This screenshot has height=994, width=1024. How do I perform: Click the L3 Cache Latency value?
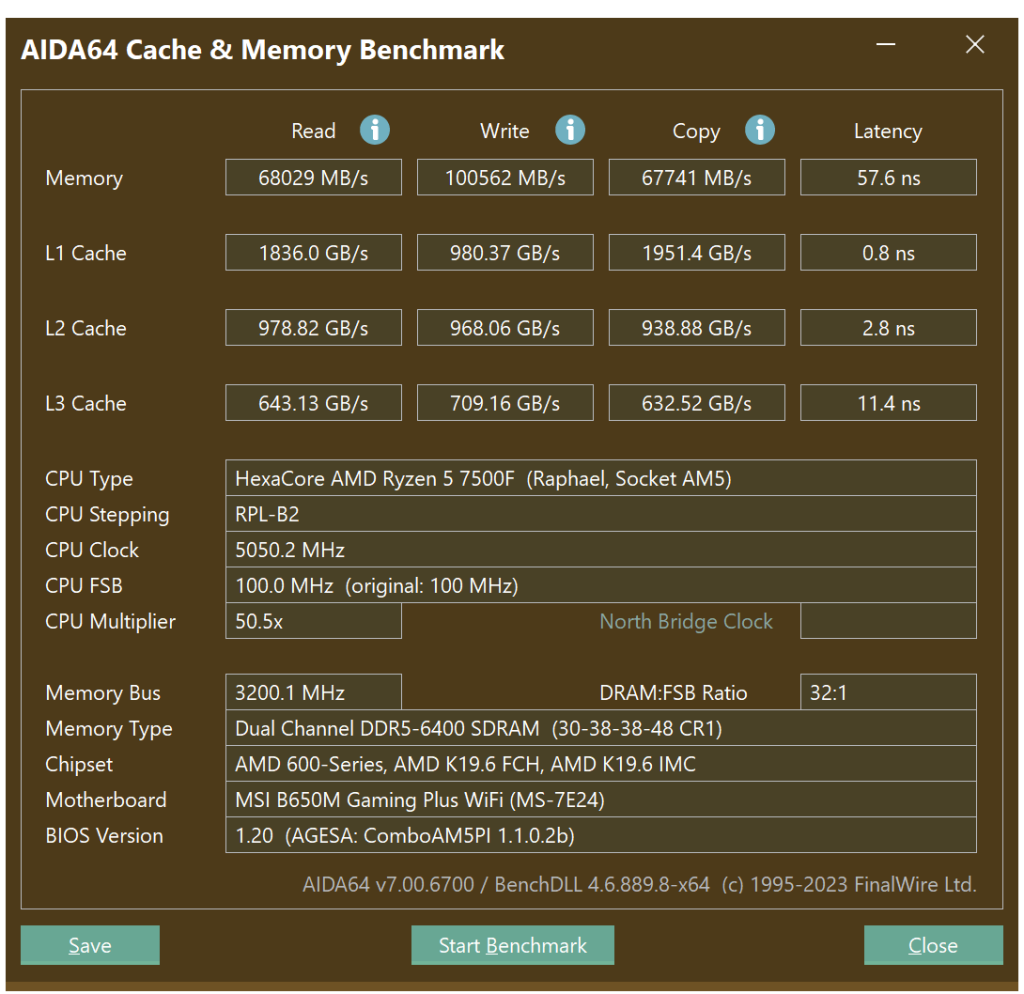[888, 404]
